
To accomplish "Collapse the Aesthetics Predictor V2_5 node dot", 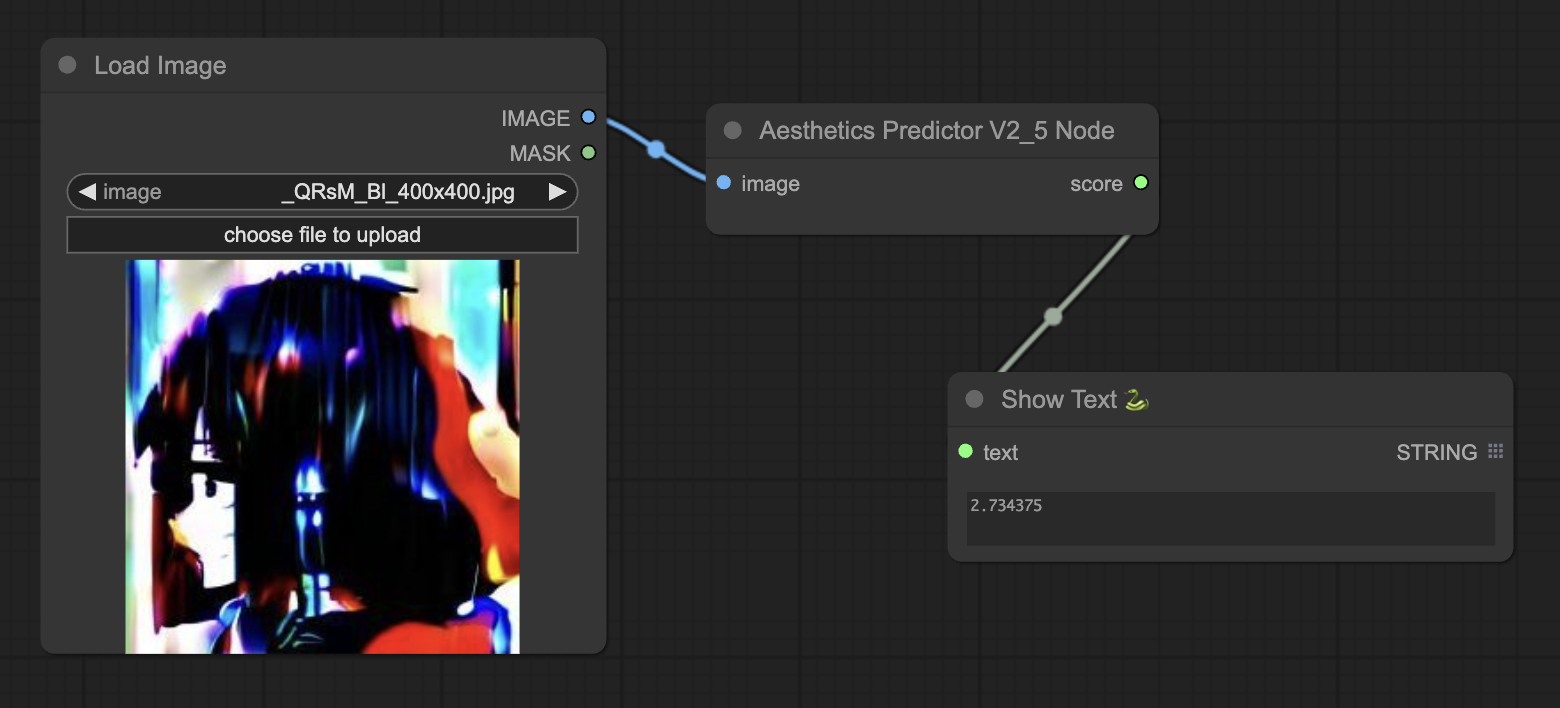I will 733,130.
